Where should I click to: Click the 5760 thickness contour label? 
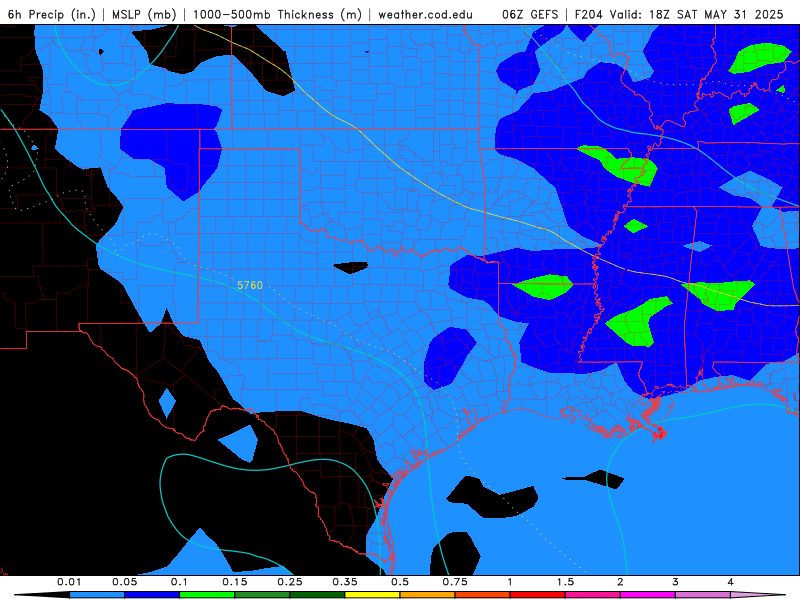pyautogui.click(x=250, y=285)
